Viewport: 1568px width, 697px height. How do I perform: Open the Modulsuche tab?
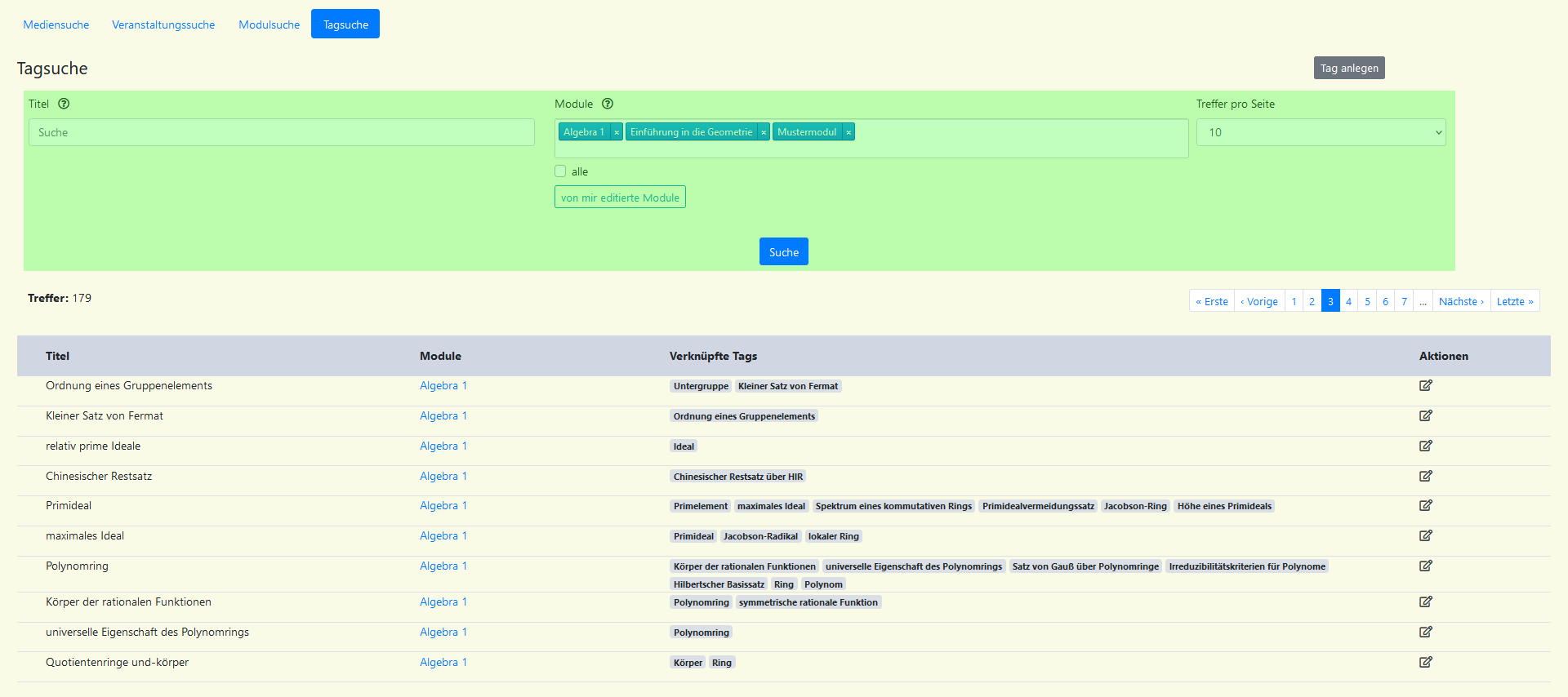(x=269, y=24)
